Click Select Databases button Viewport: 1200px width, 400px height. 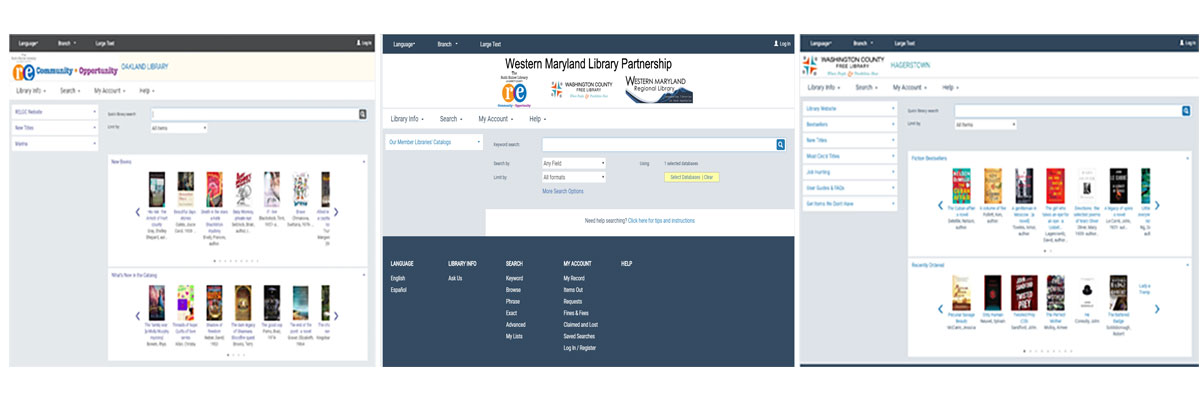691,177
